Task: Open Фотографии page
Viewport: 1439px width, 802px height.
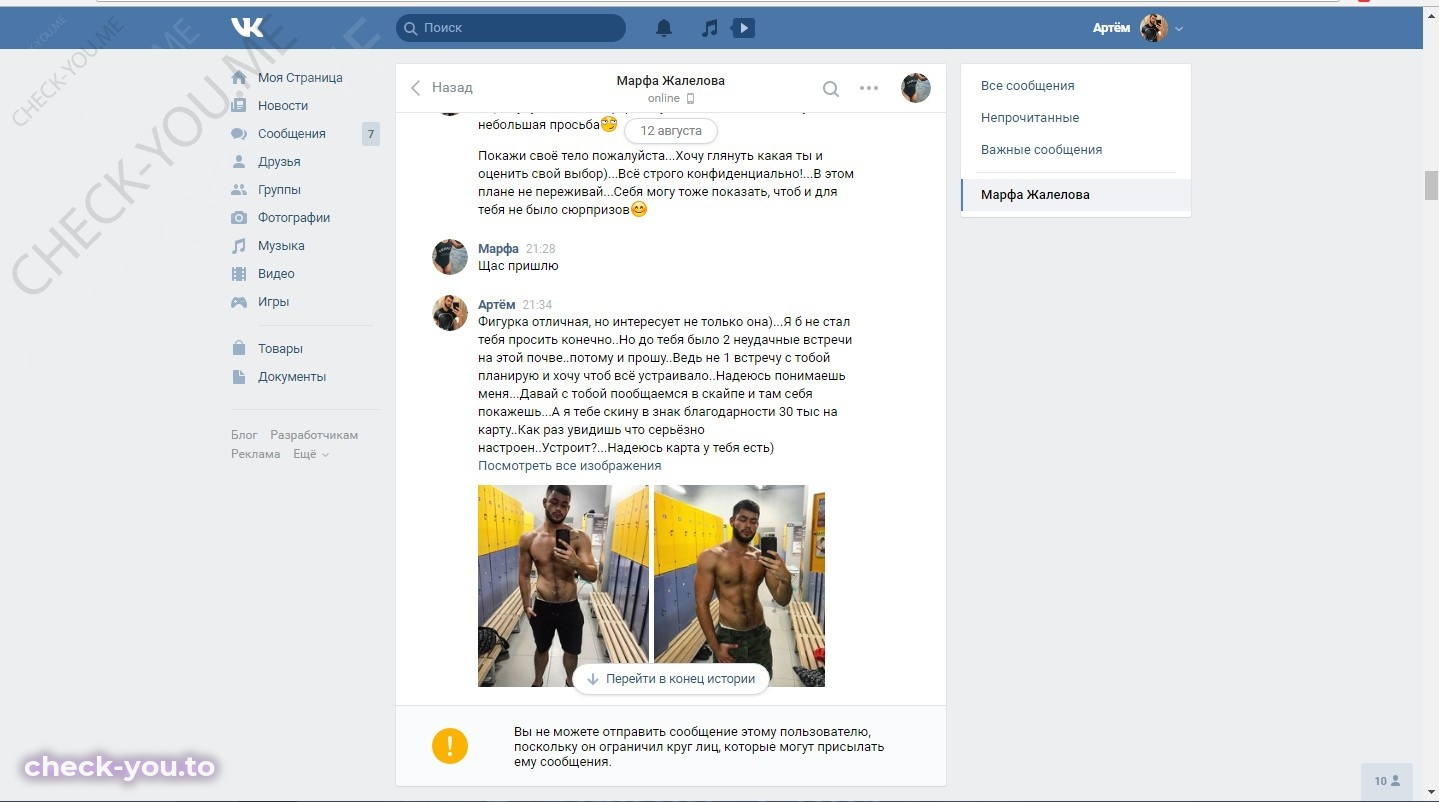Action: 294,218
